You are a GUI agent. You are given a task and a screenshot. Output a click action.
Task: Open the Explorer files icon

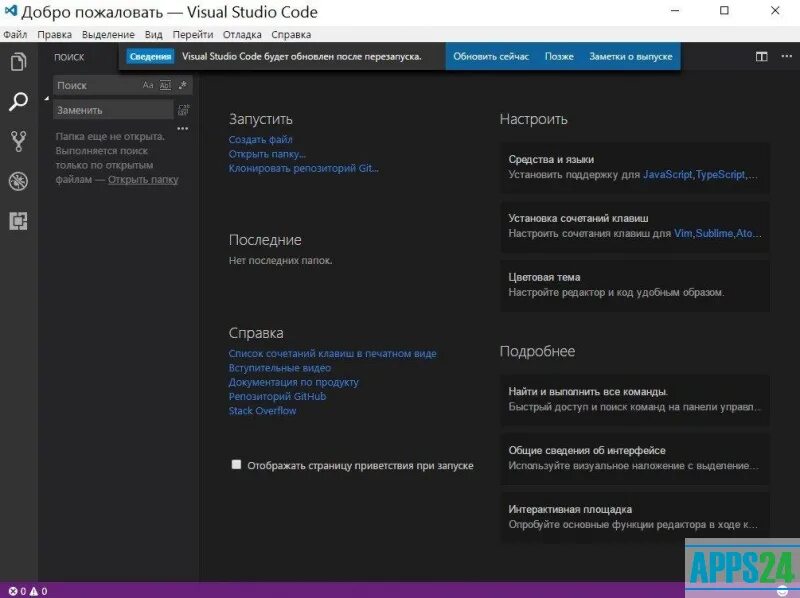pos(18,62)
